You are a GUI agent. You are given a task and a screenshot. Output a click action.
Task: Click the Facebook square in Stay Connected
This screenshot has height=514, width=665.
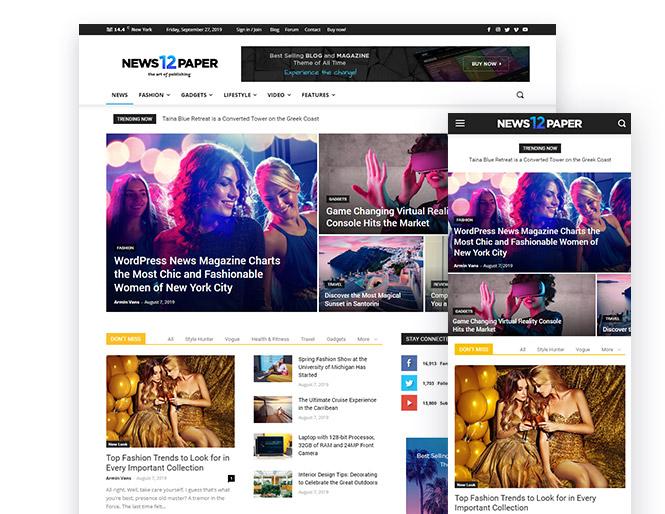pos(409,363)
